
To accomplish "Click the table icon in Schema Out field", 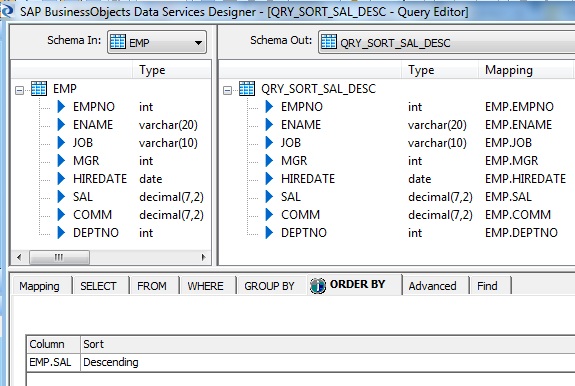I will pyautogui.click(x=329, y=42).
